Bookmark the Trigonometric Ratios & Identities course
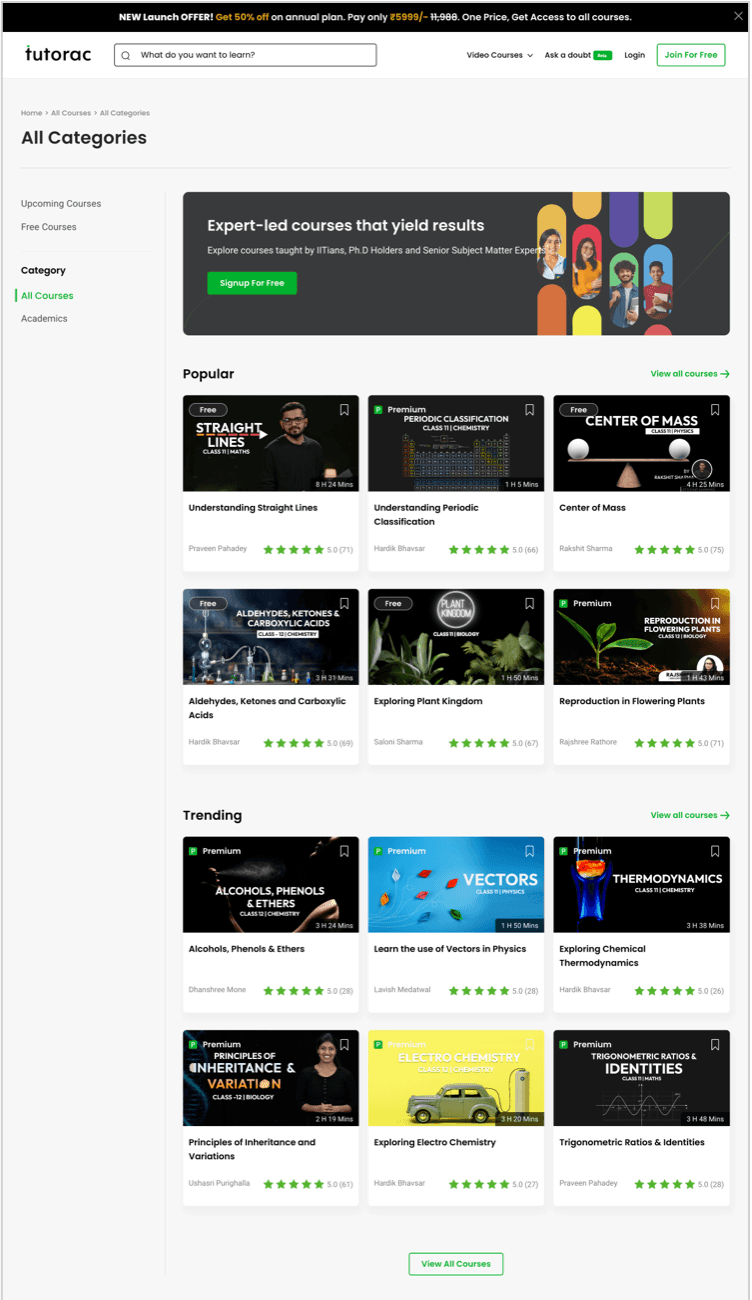 [x=715, y=1044]
